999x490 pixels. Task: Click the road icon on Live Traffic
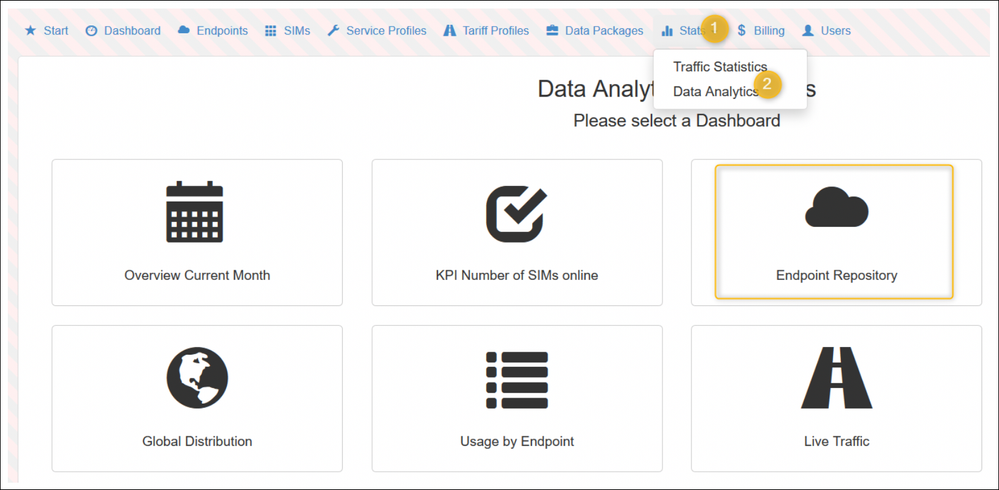click(837, 378)
